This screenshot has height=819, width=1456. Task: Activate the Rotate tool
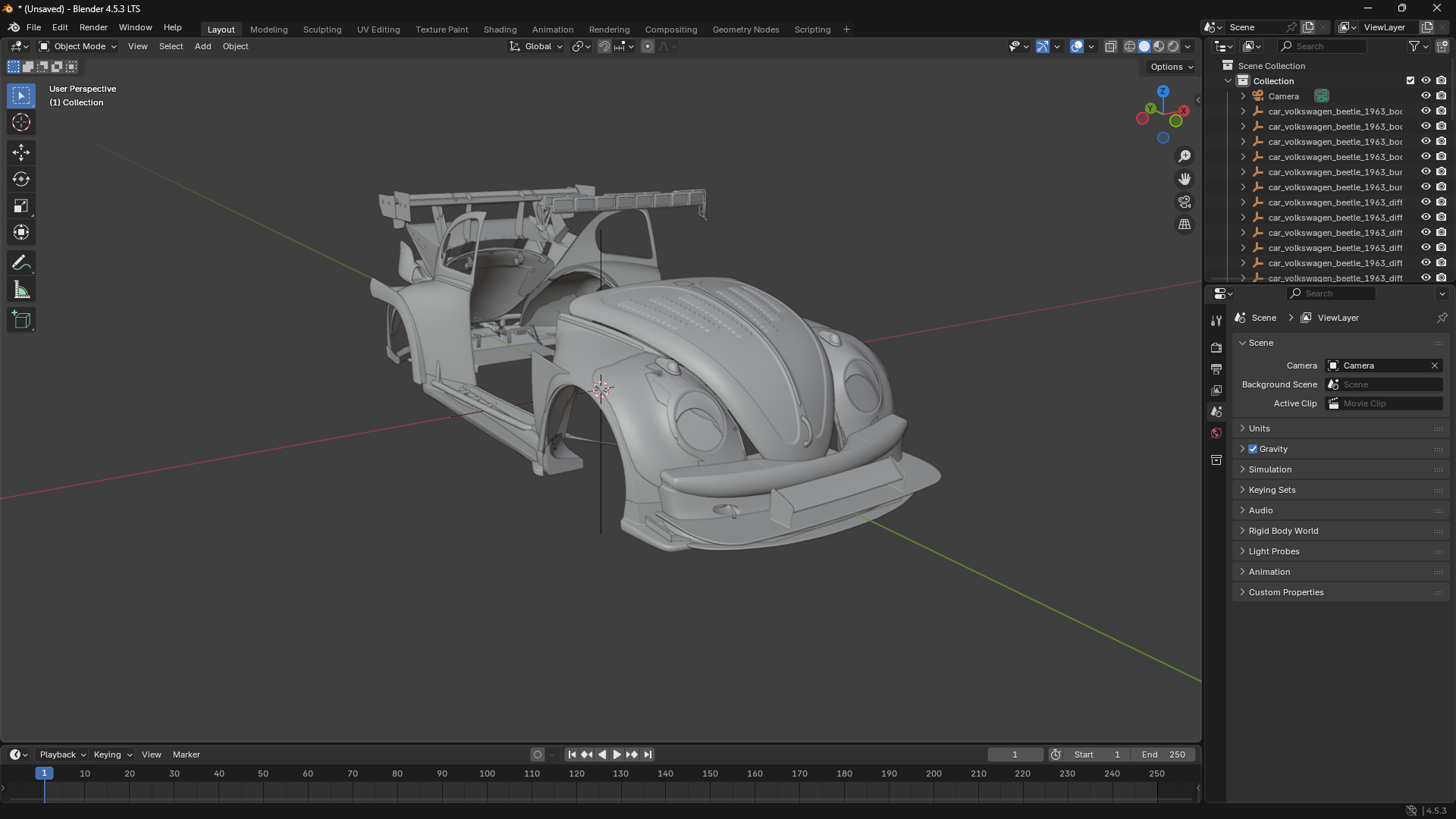[21, 179]
